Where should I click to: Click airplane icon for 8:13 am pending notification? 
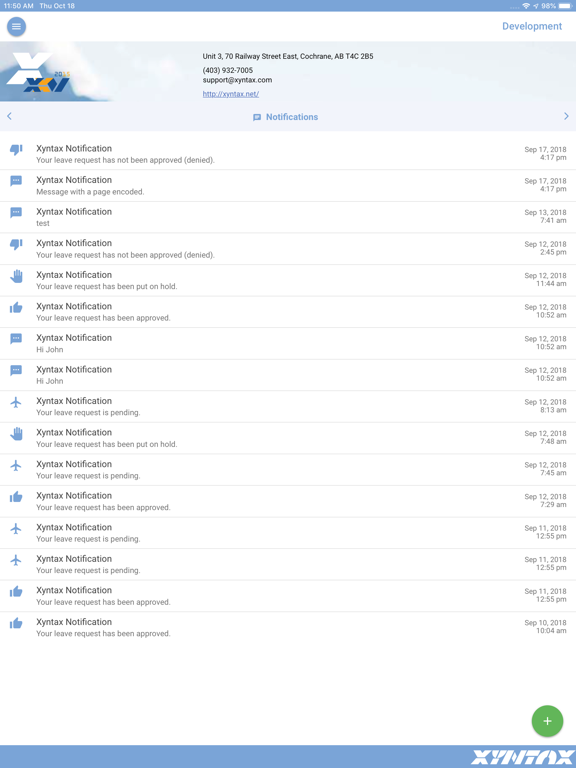16,403
